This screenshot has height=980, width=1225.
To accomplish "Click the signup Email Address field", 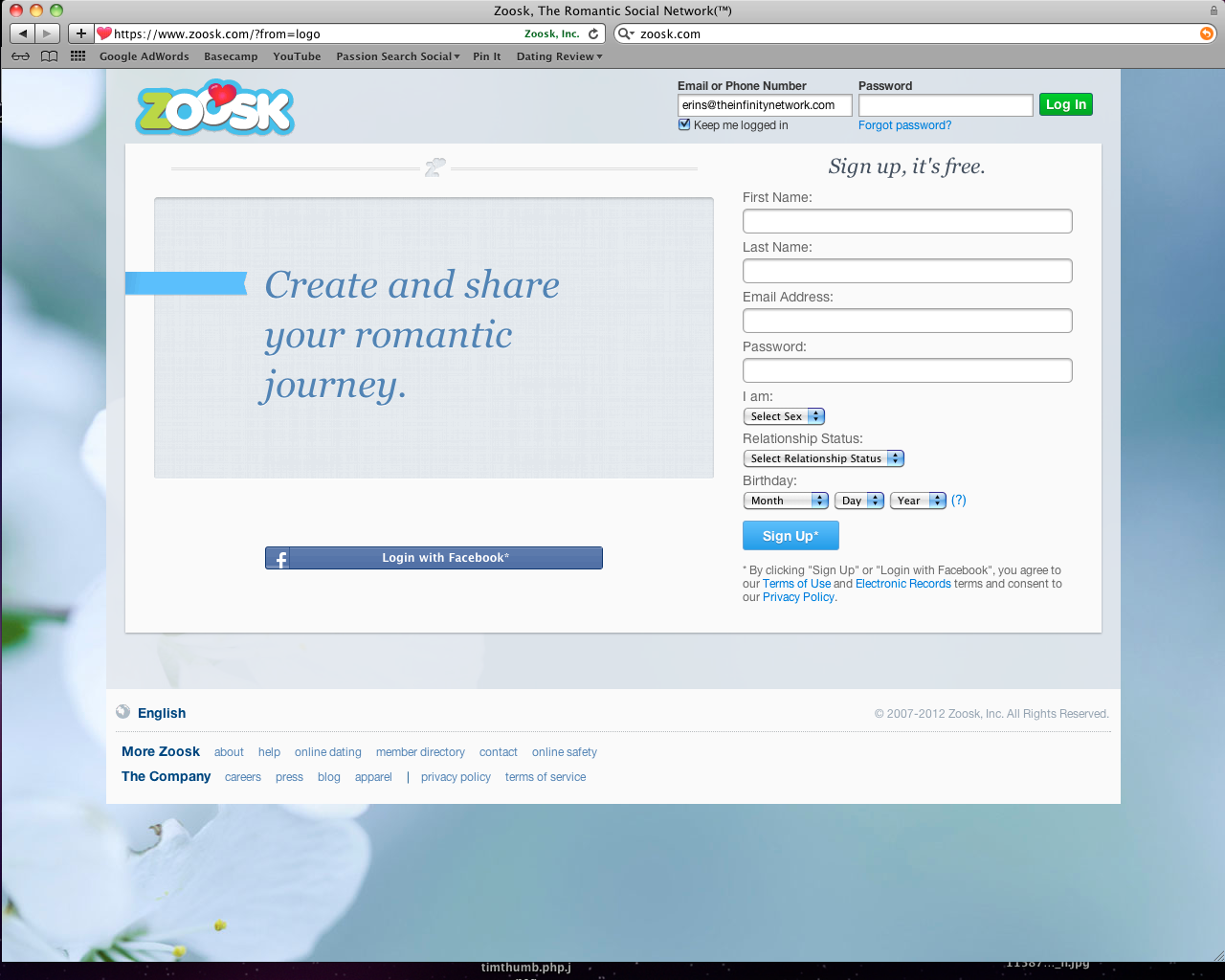I will 907,321.
